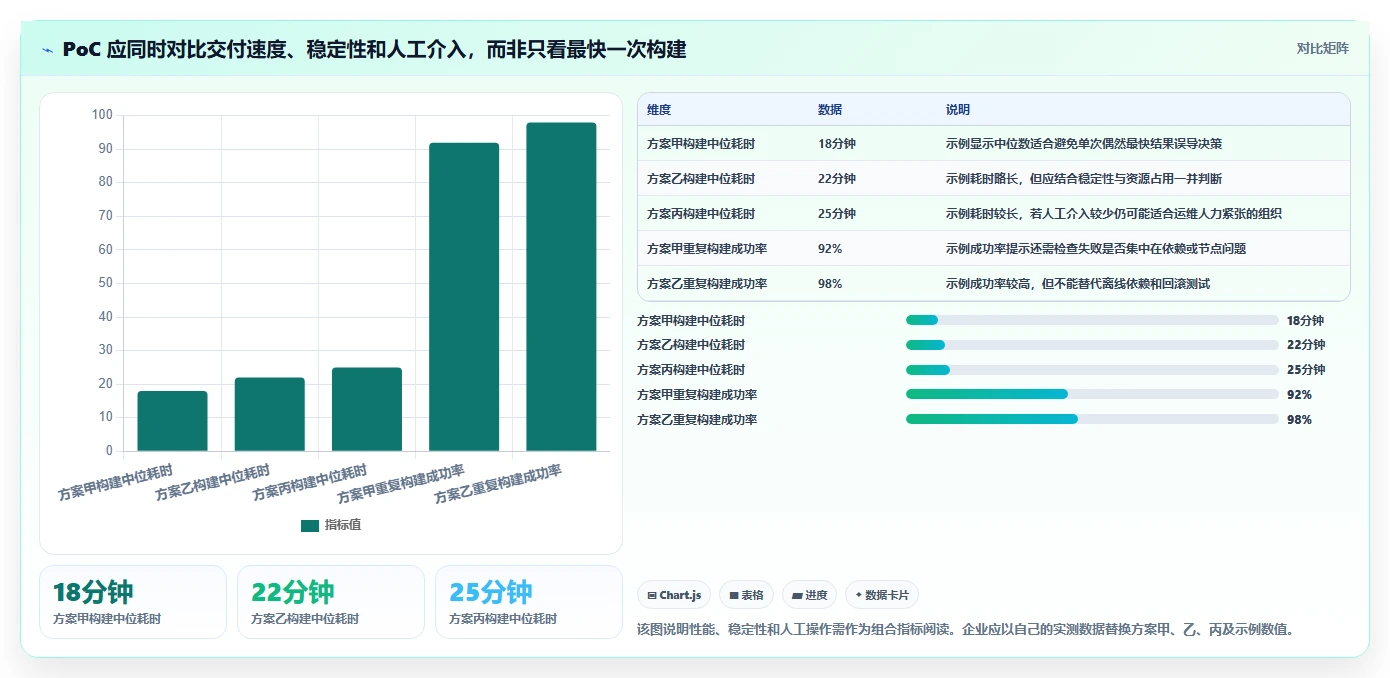This screenshot has height=678, width=1390.
Task: Click the 50 y-axis tick label
Action: pos(105,283)
